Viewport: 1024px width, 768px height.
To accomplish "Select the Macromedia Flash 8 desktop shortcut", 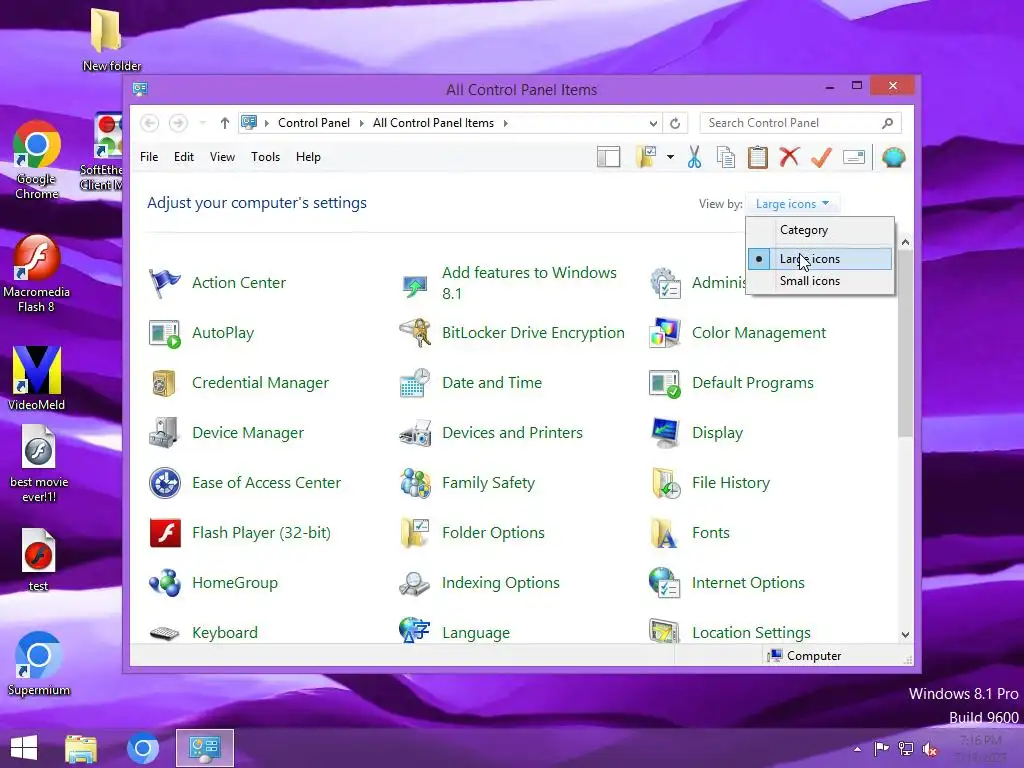I will (x=37, y=274).
